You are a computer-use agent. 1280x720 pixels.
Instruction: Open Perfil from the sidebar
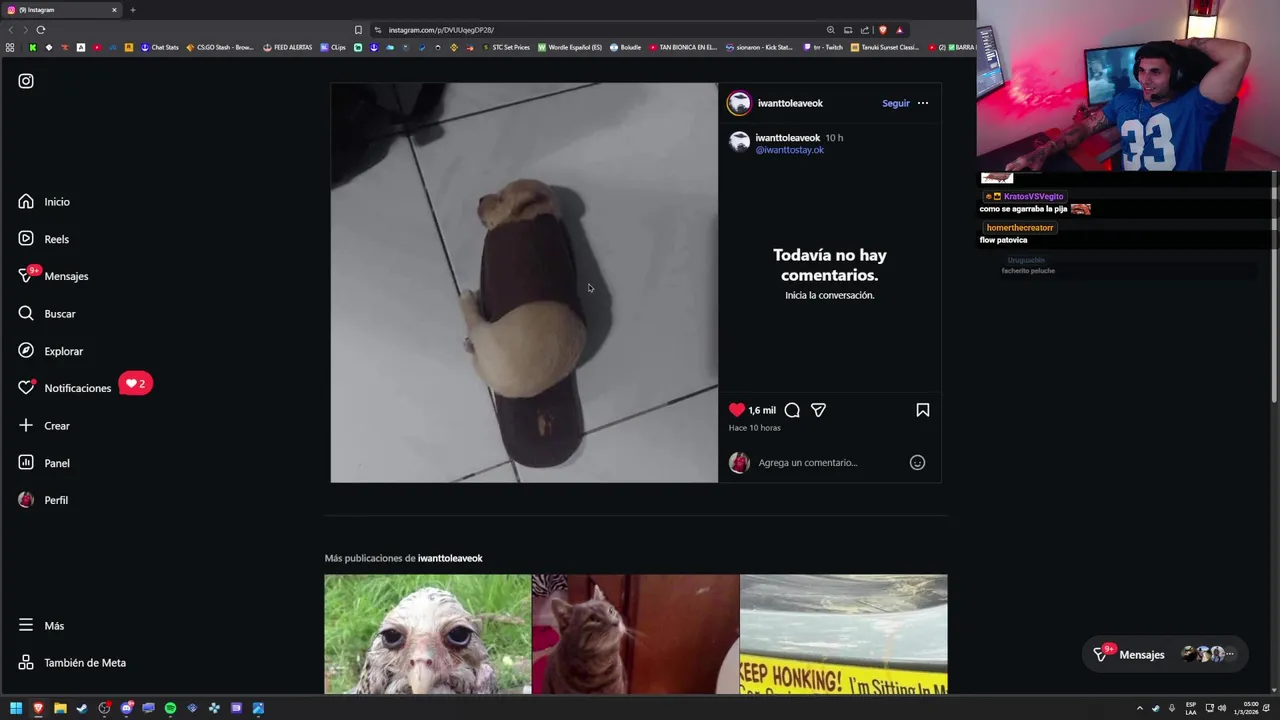tap(43, 500)
